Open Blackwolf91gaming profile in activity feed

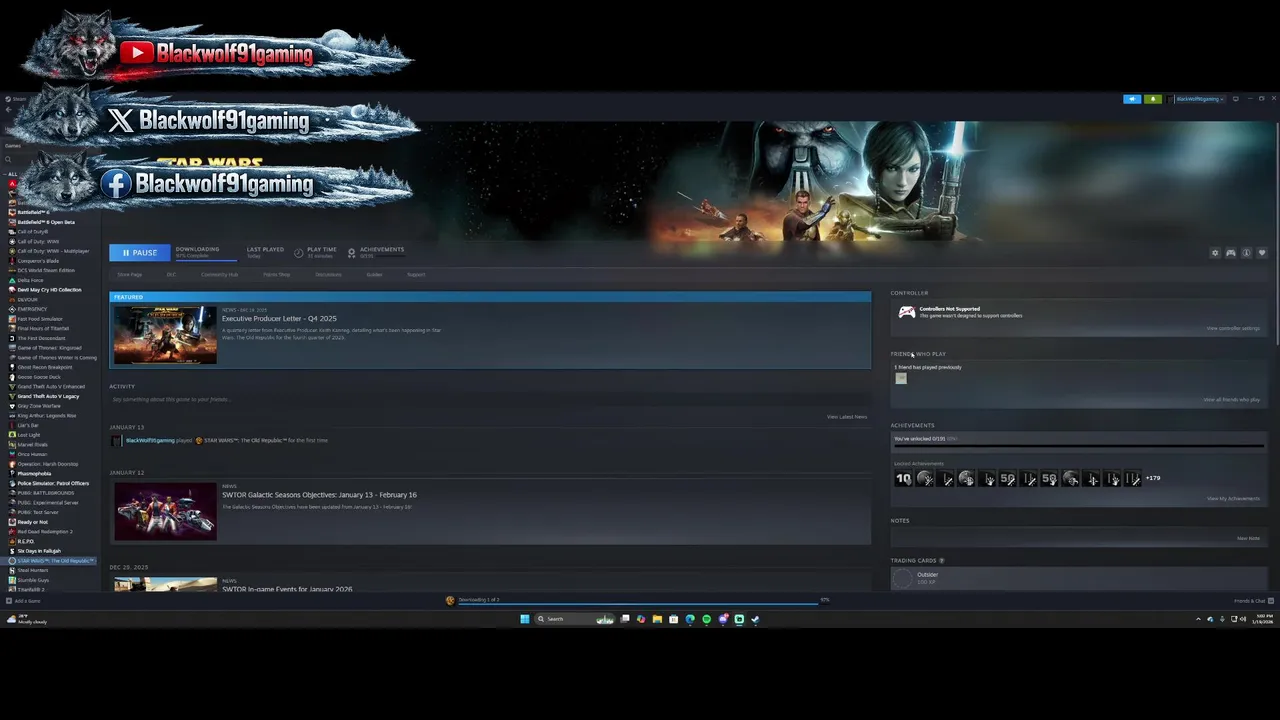coord(150,440)
